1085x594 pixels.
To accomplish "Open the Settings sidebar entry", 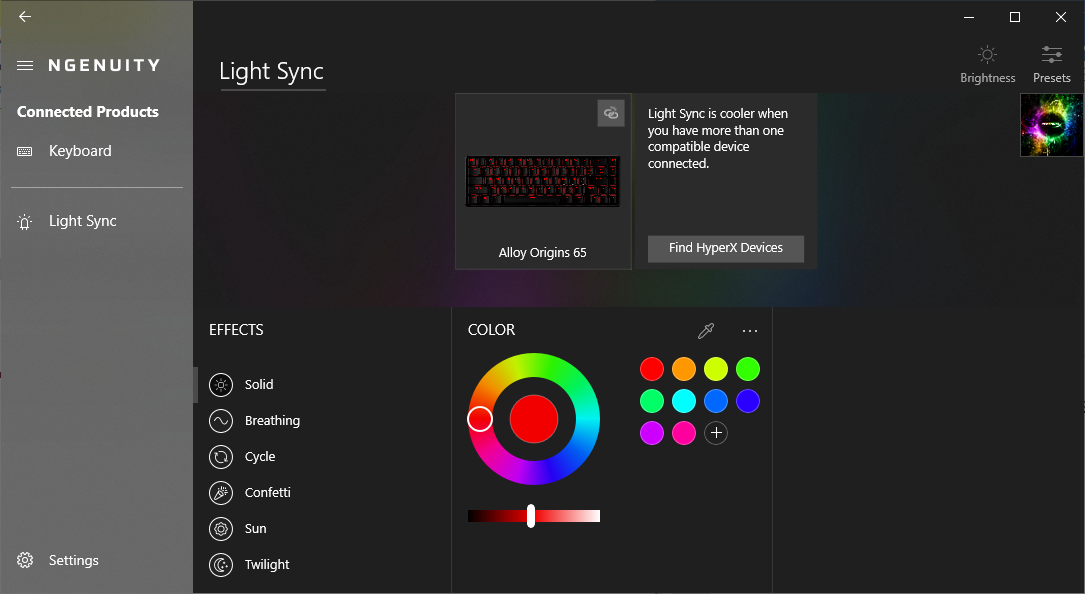I will tap(97, 560).
